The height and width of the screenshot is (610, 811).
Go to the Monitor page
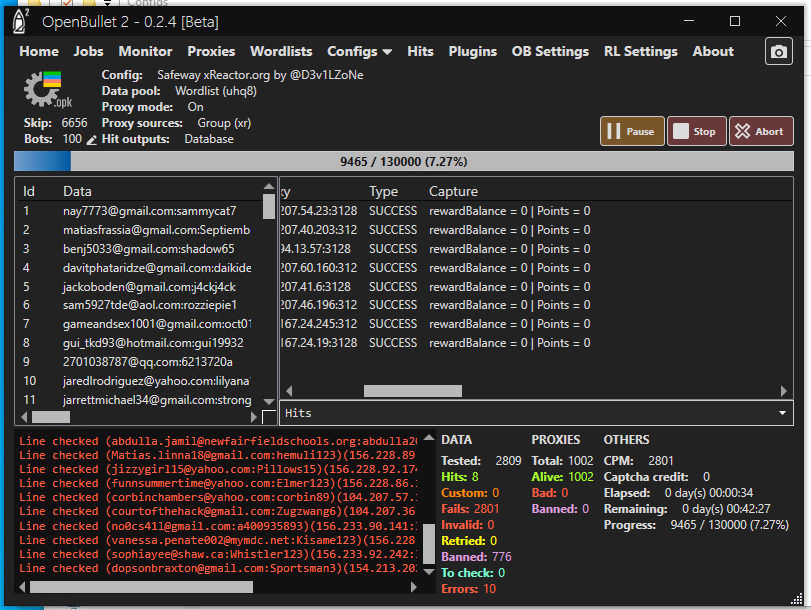point(145,51)
